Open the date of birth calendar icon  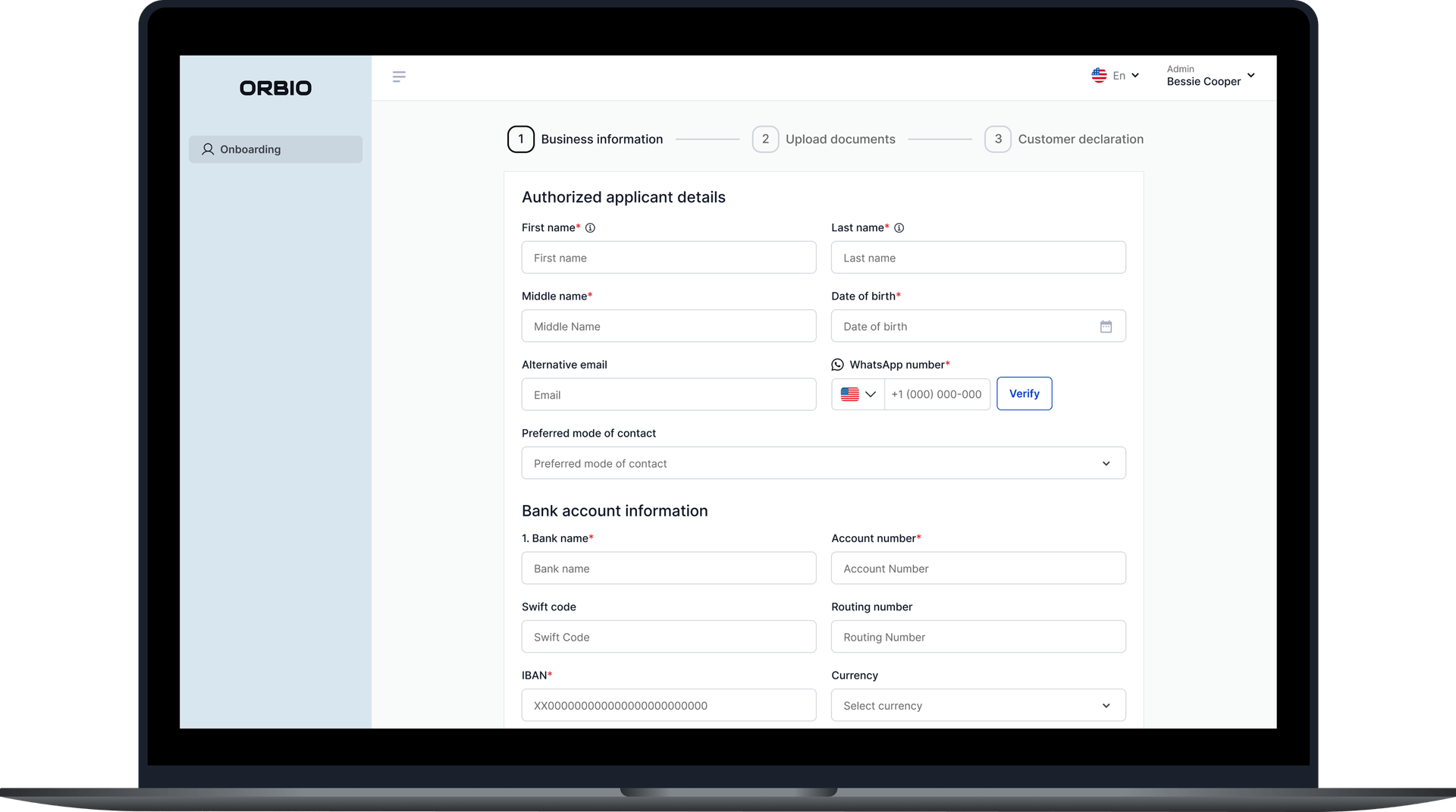tap(1106, 327)
